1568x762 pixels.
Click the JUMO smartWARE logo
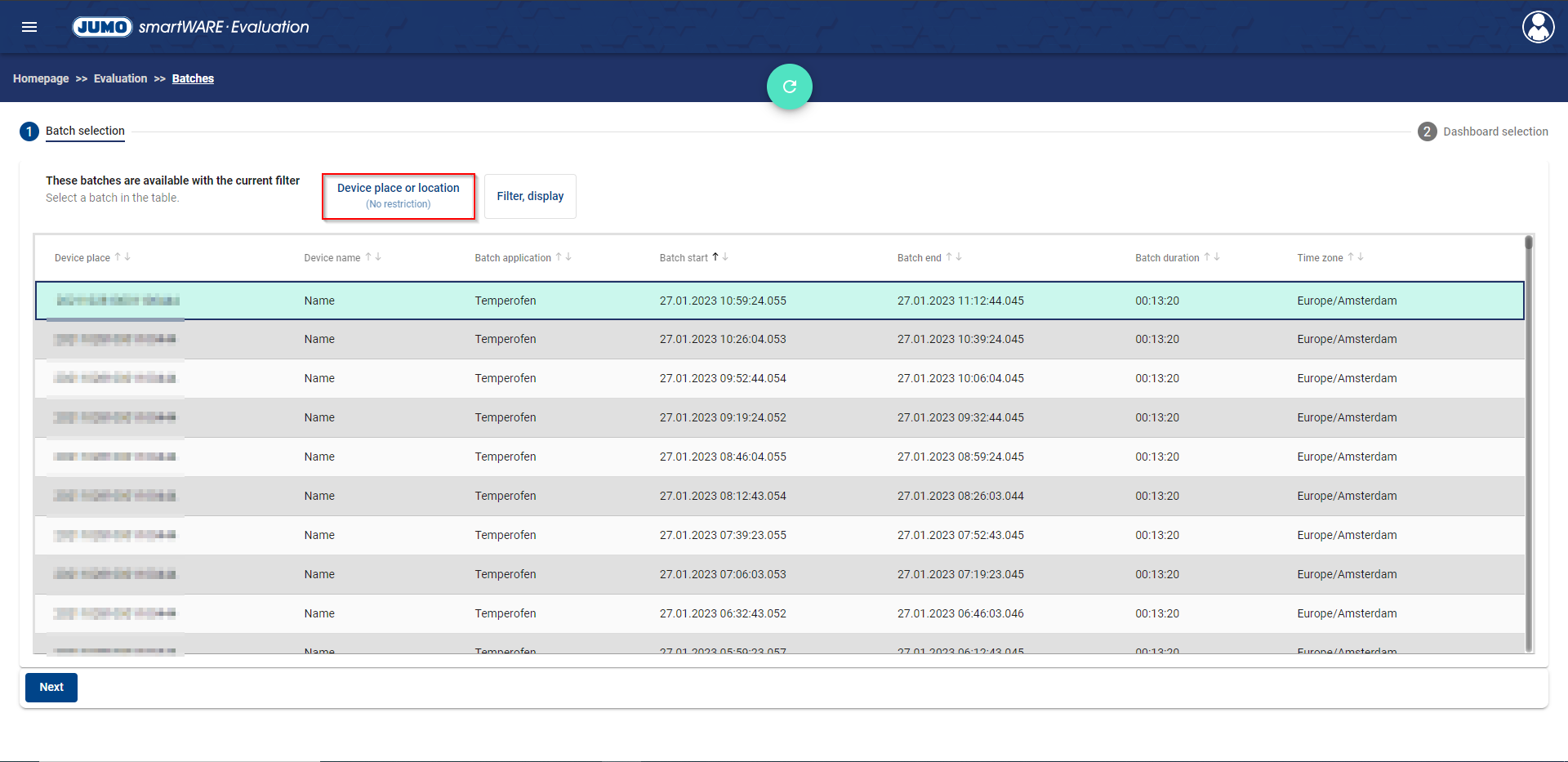tap(191, 27)
